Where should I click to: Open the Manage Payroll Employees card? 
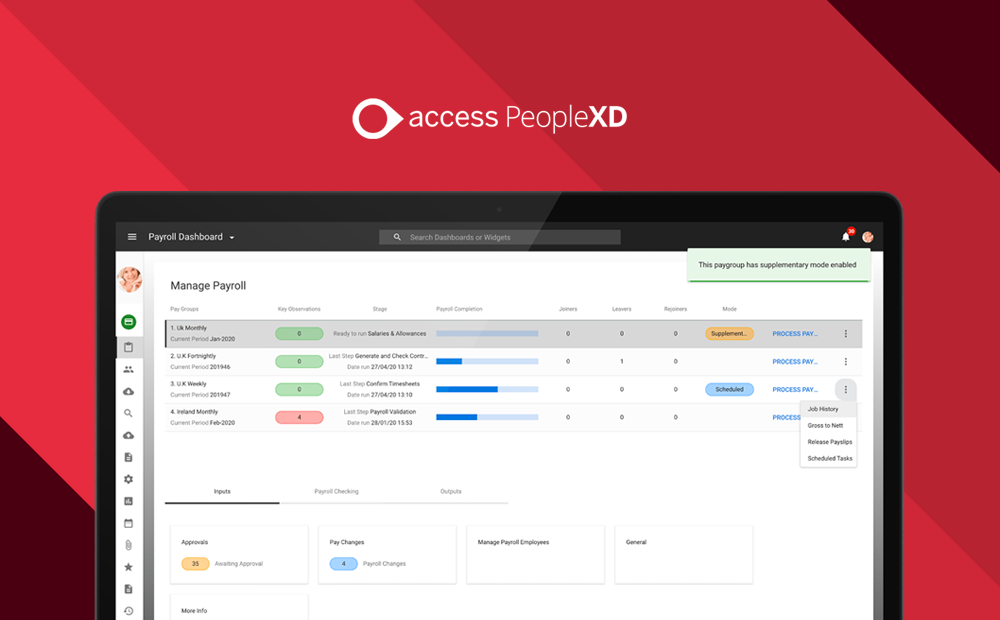535,554
